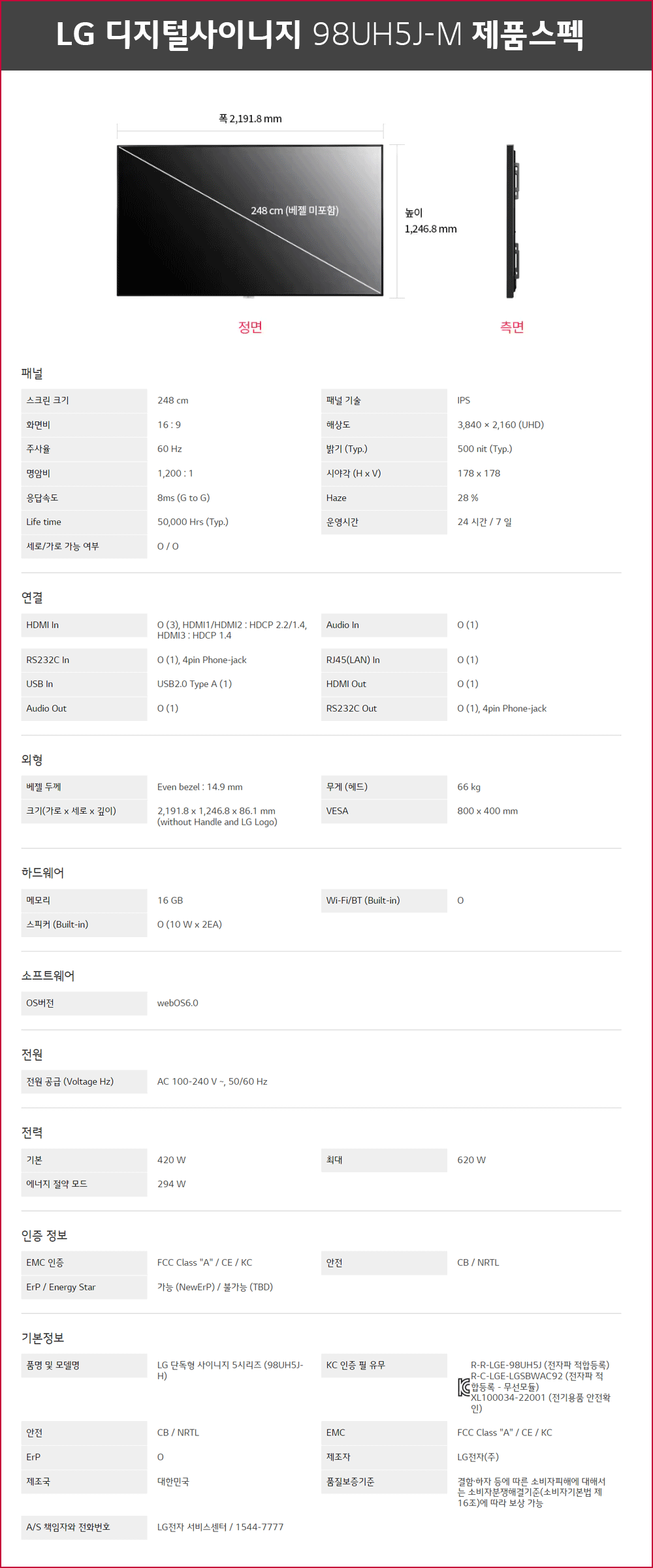This screenshot has width=653, height=1568.
Task: Click the 스크린 크기 value 248 cm
Action: pos(172,400)
